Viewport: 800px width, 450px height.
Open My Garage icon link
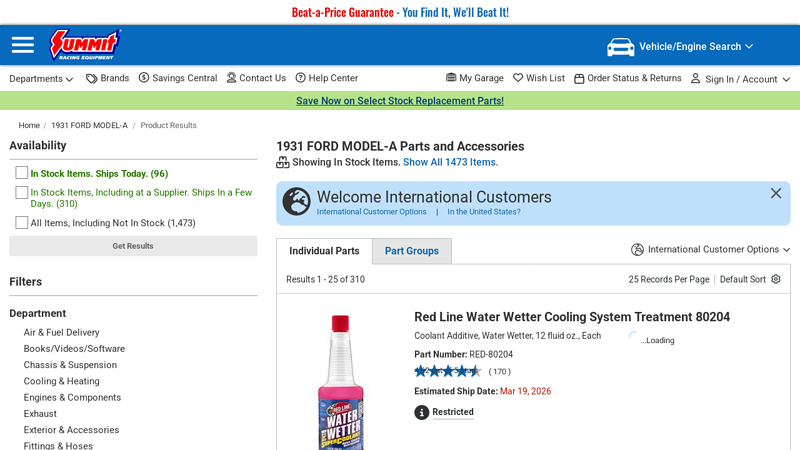point(451,78)
